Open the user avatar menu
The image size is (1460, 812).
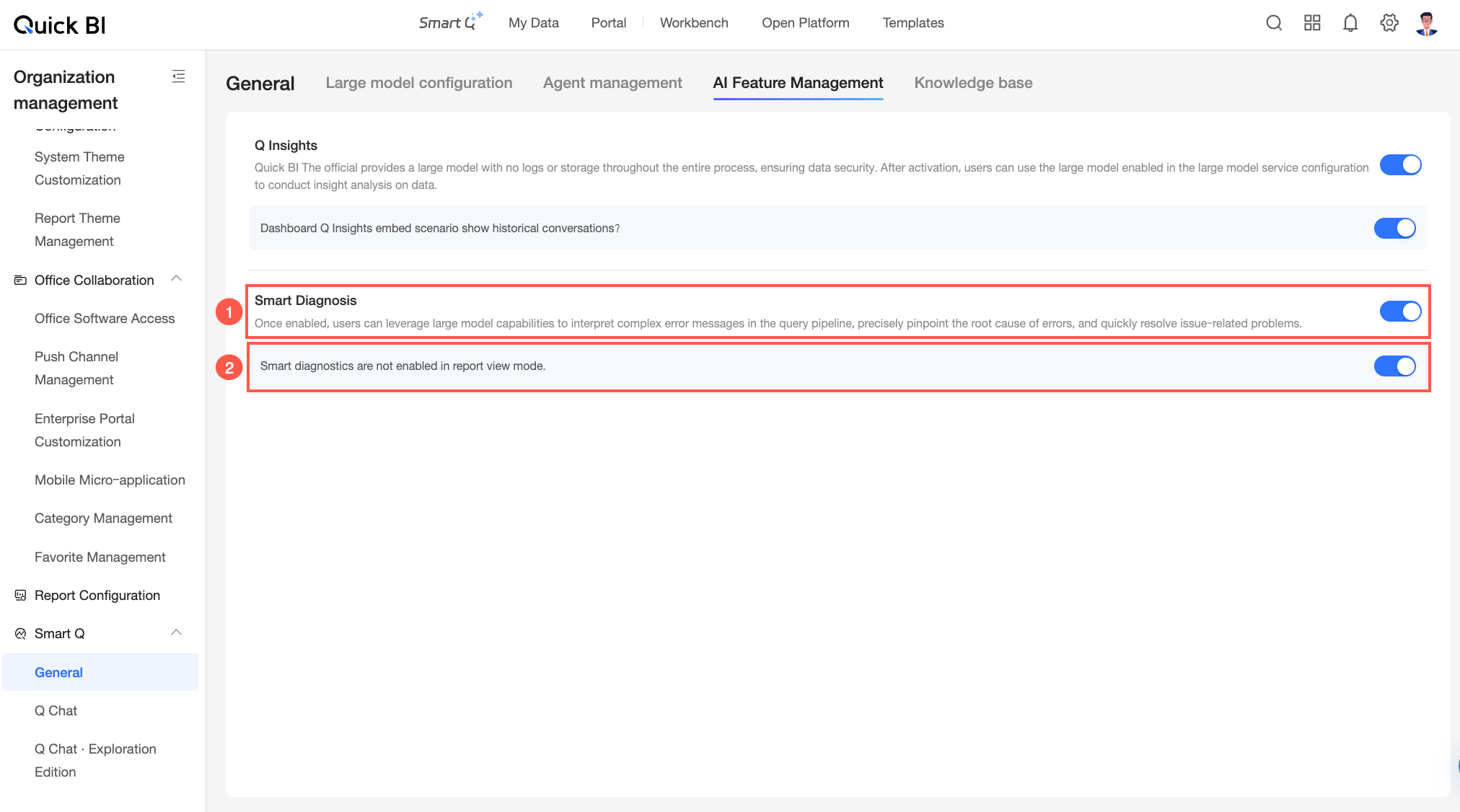[1427, 23]
